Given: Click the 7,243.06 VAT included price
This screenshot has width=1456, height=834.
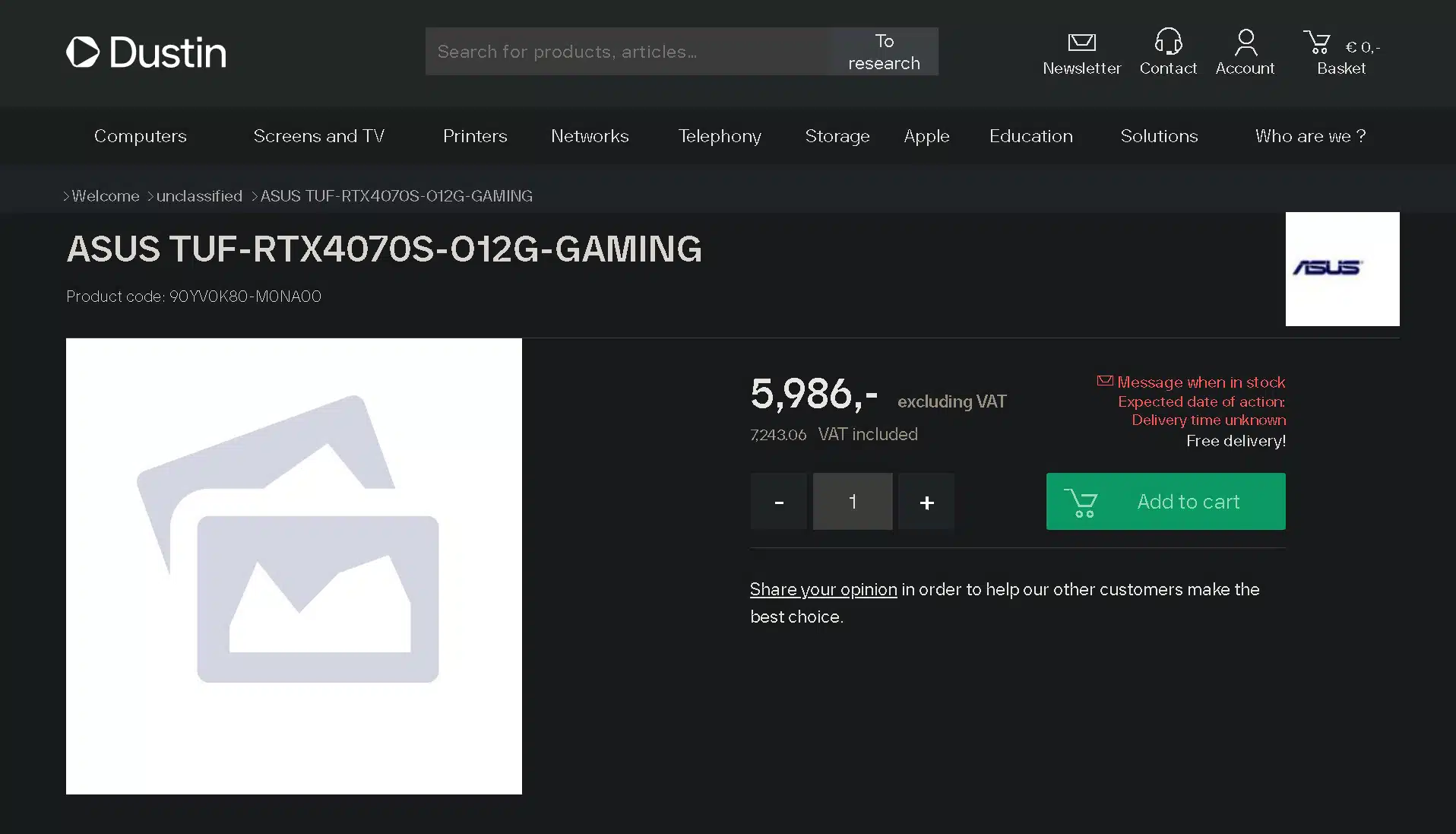Looking at the screenshot, I should (834, 434).
